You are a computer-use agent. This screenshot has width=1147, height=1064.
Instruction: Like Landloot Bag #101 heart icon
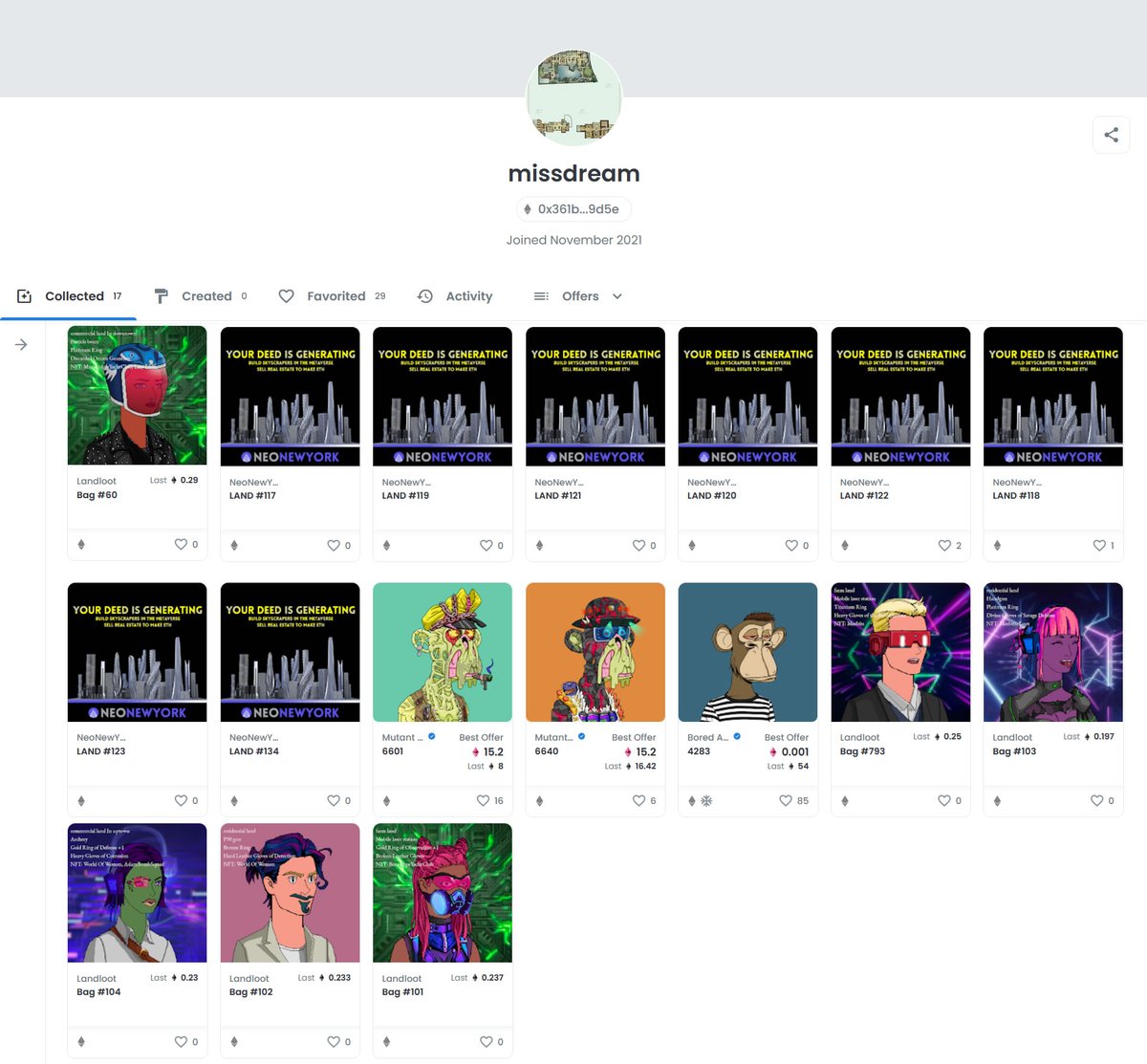tap(487, 1042)
